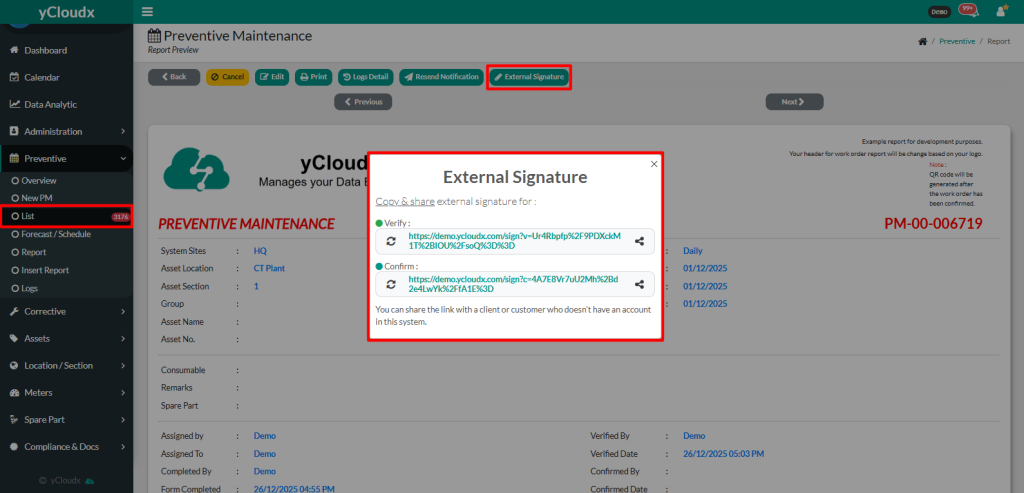Screen dimensions: 1024x493
Task: Share the Confirm signature link
Action: point(639,284)
